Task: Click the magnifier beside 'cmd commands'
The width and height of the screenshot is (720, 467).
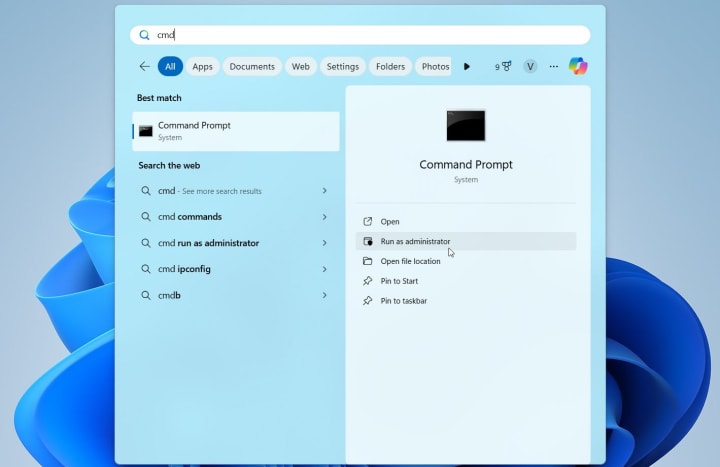Action: point(146,217)
